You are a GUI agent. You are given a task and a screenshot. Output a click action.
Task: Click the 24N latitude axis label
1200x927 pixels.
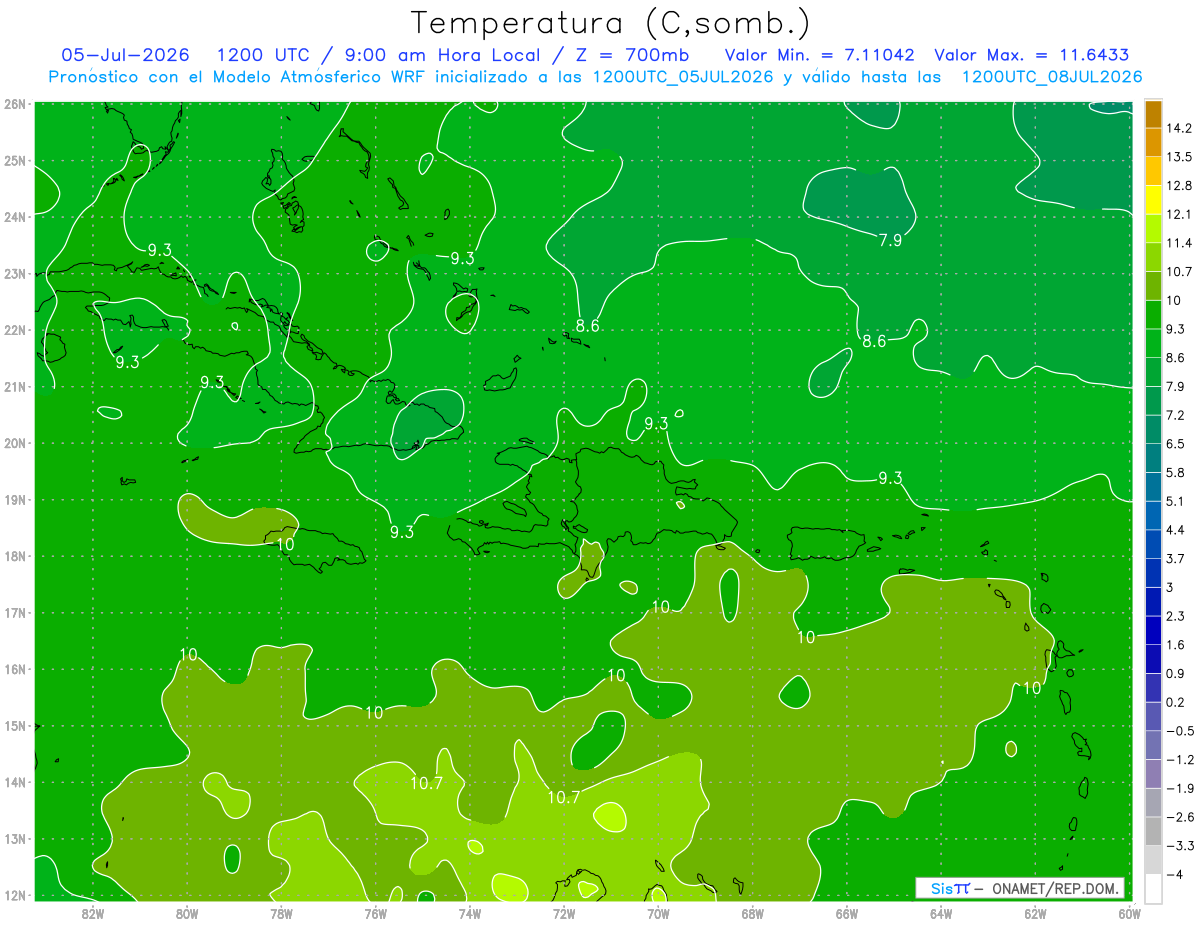click(x=14, y=217)
